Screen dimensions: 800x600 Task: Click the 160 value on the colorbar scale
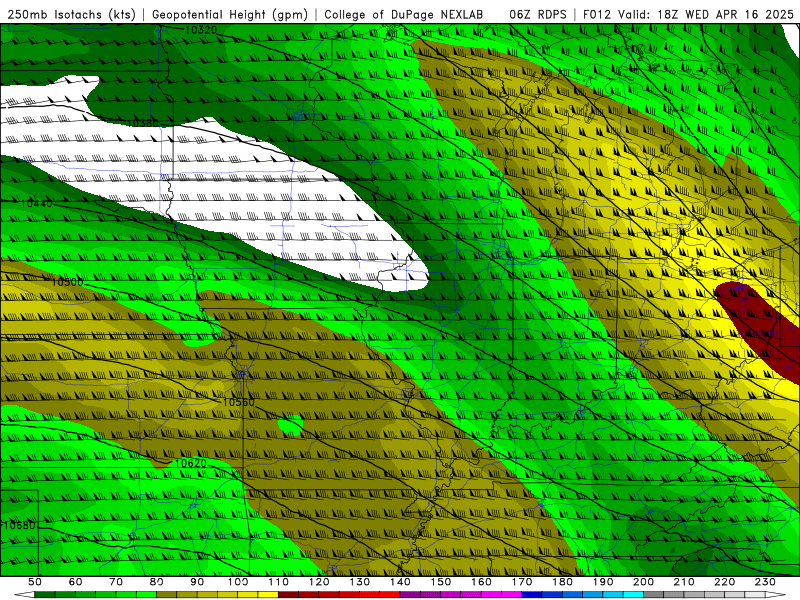tap(481, 582)
